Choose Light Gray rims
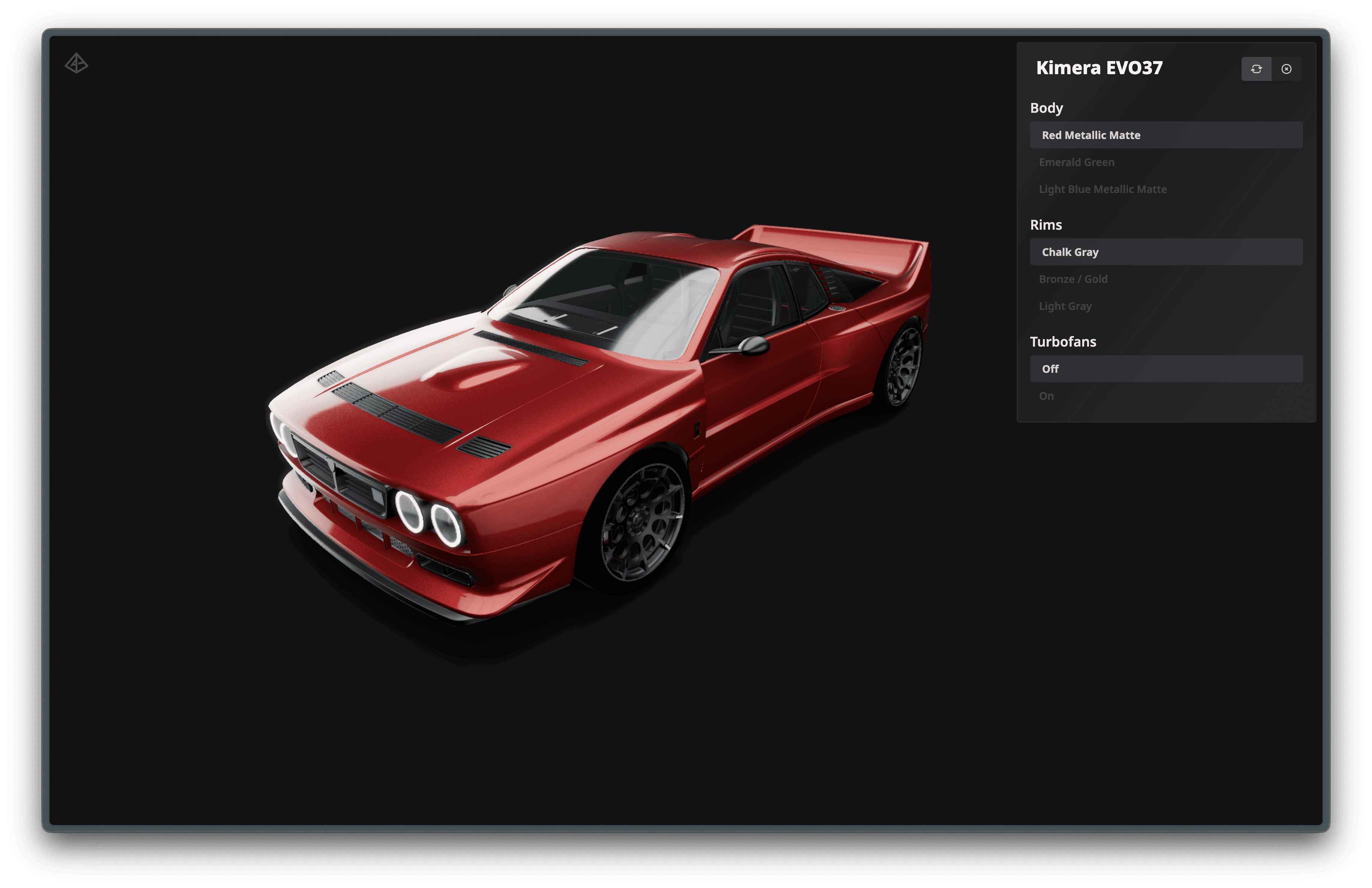 point(1065,306)
